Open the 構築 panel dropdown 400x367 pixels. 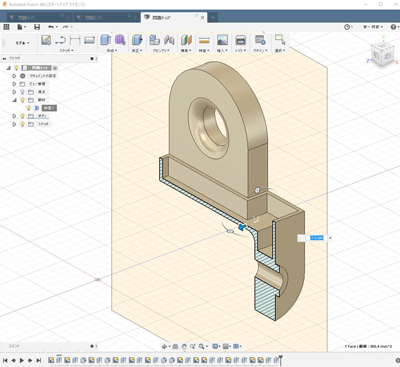pos(186,50)
